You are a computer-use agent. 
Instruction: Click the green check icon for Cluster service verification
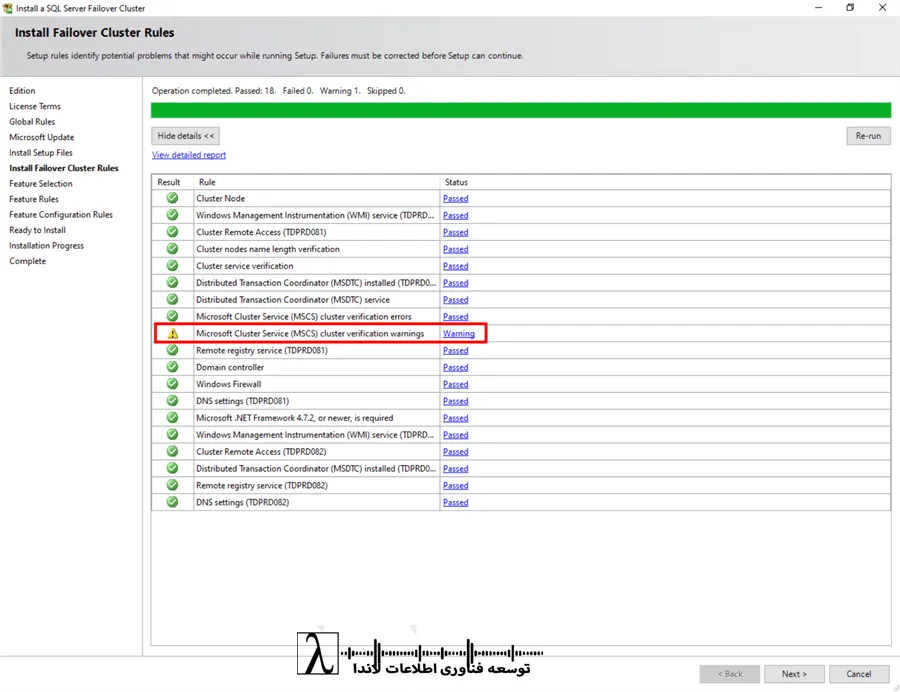(172, 266)
